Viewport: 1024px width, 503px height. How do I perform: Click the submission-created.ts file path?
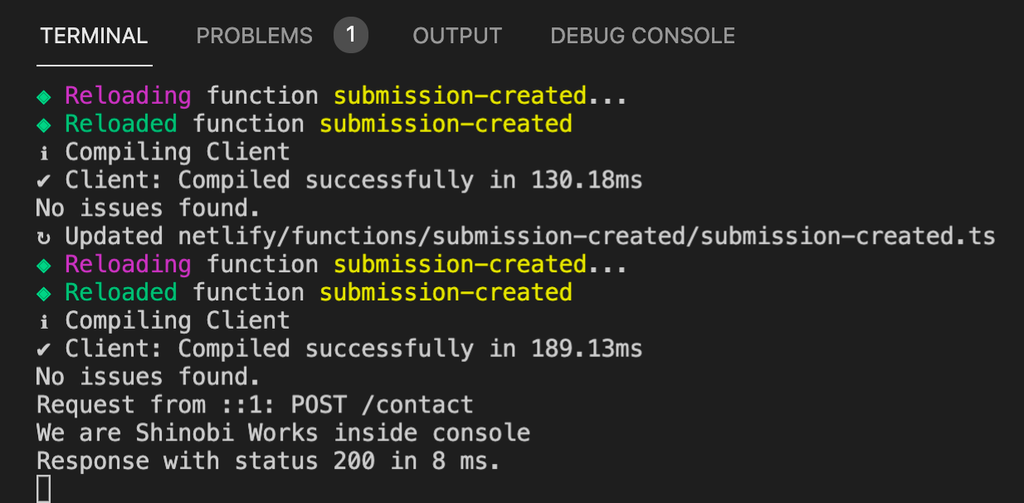(588, 236)
